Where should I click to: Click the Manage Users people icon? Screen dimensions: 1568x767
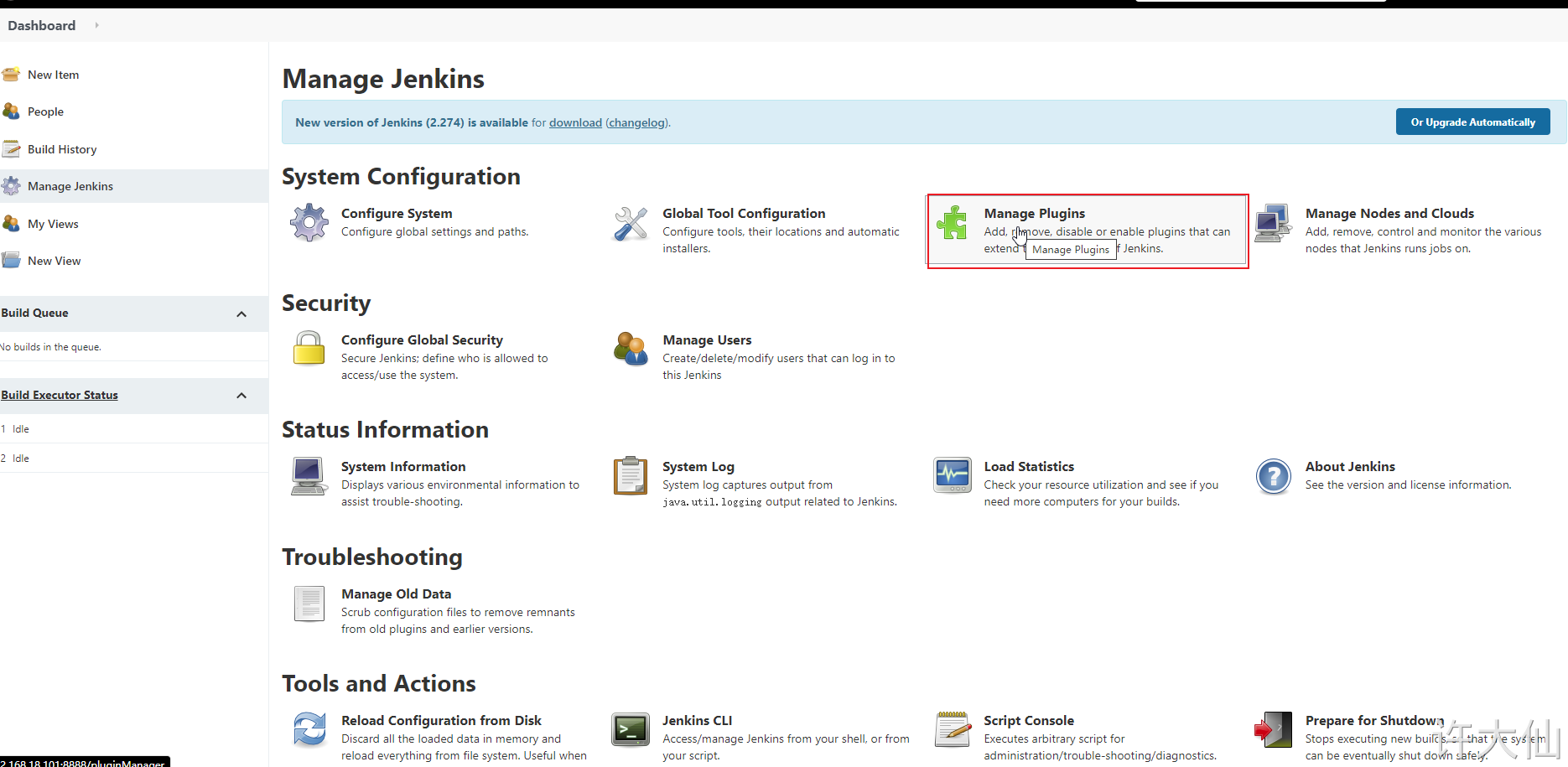point(631,349)
